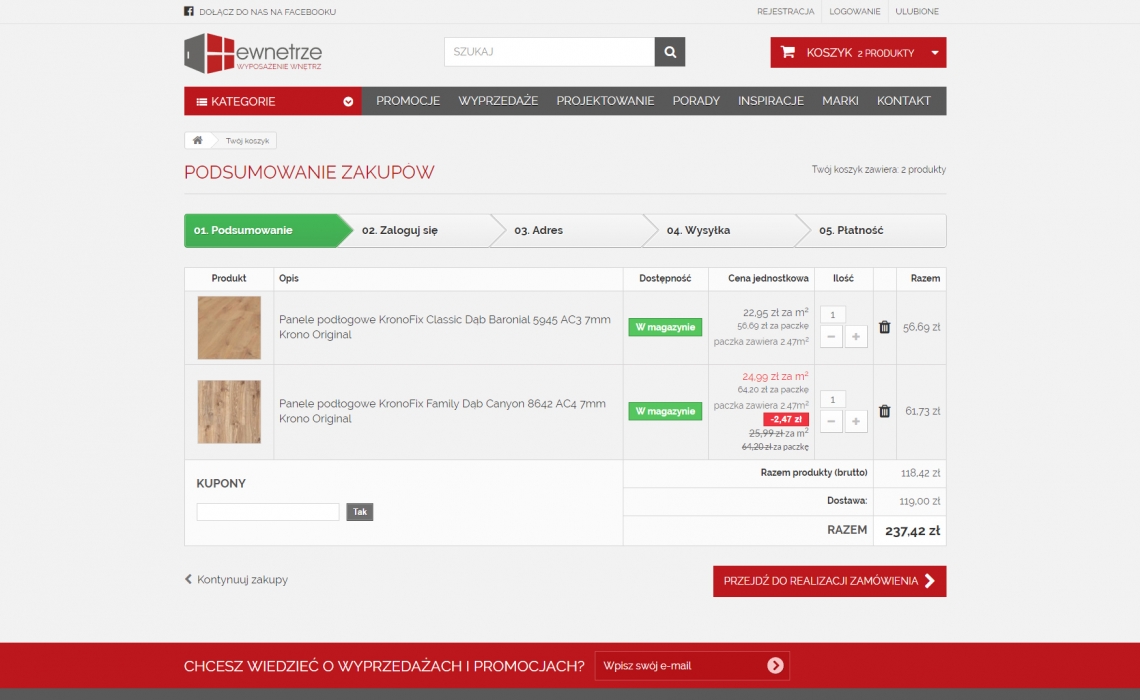Open Dąb Baronial product thumbnail
This screenshot has height=700, width=1140.
coord(229,327)
